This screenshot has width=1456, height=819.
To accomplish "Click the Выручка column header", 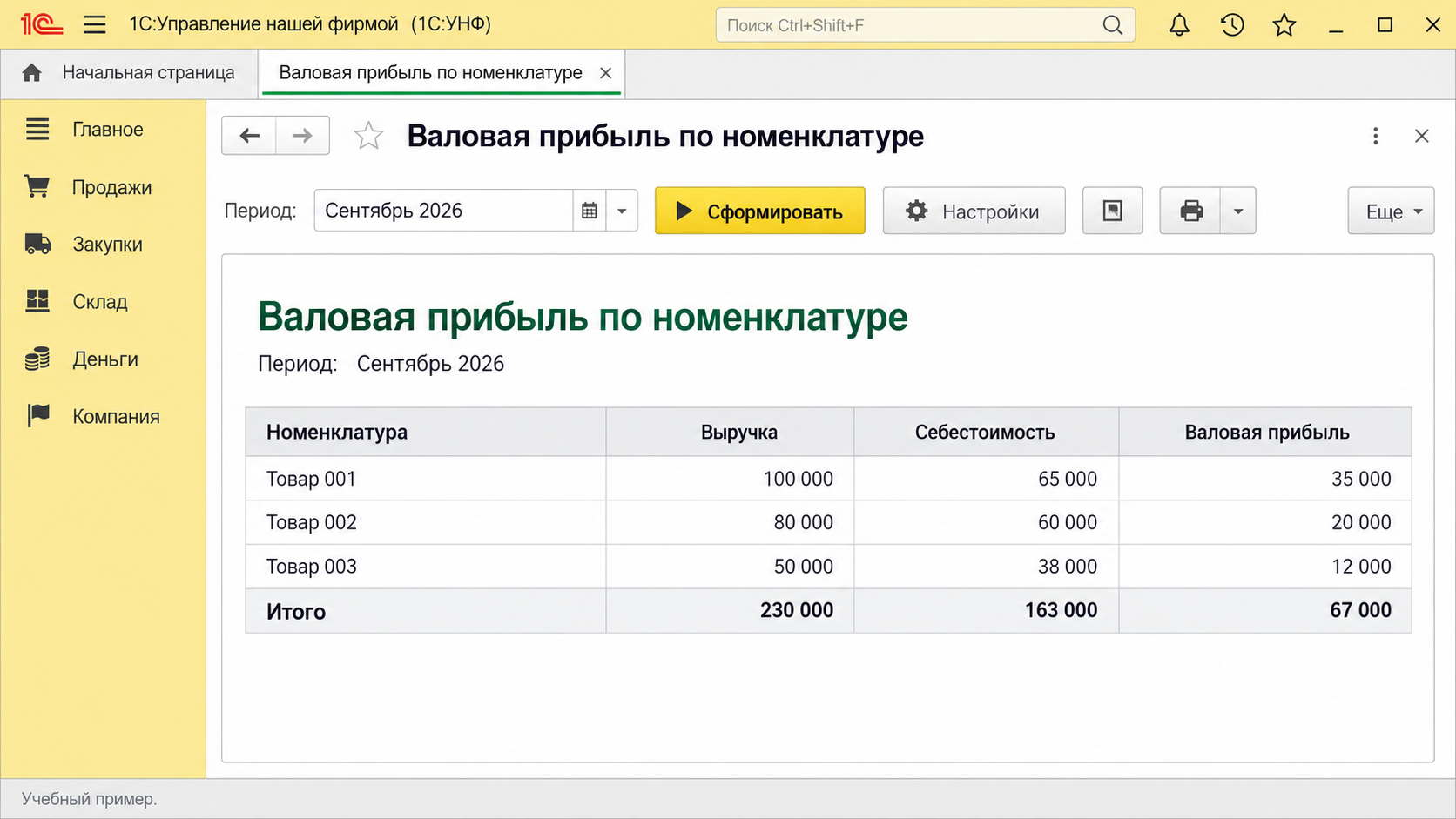I will (730, 433).
